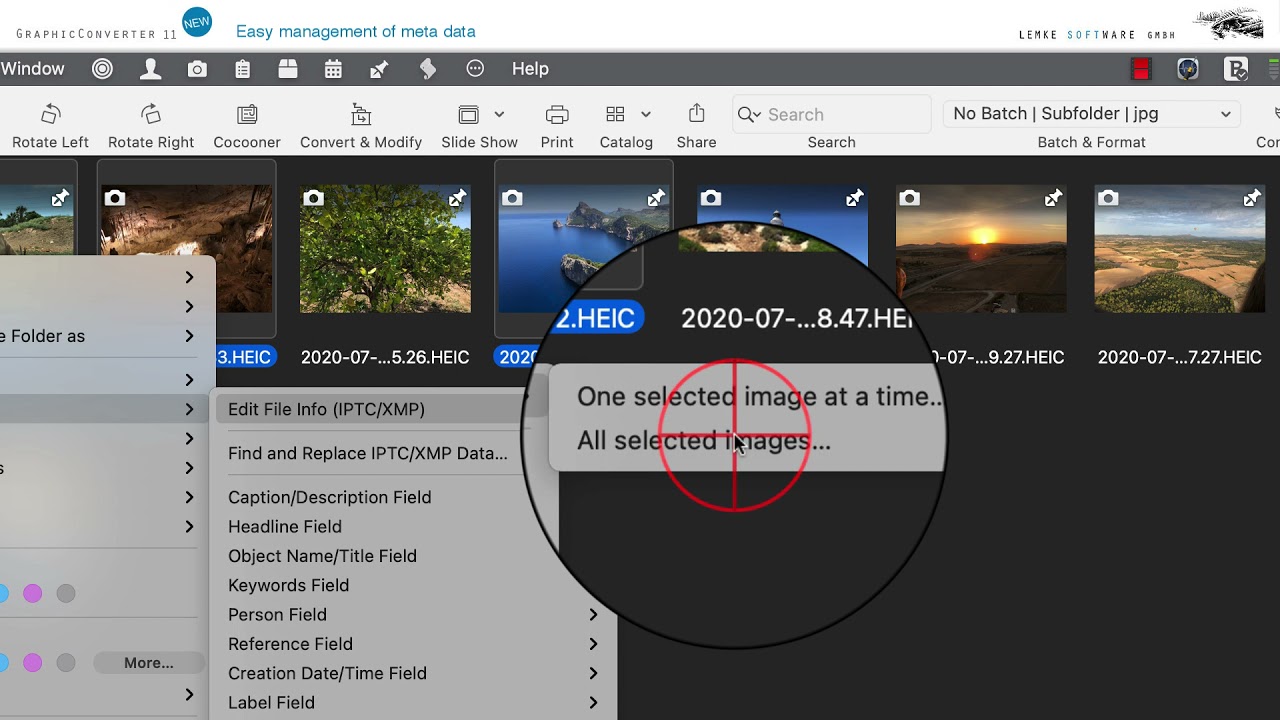This screenshot has width=1280, height=720.
Task: Click the clipboard menu bar icon
Action: pyautogui.click(x=243, y=69)
